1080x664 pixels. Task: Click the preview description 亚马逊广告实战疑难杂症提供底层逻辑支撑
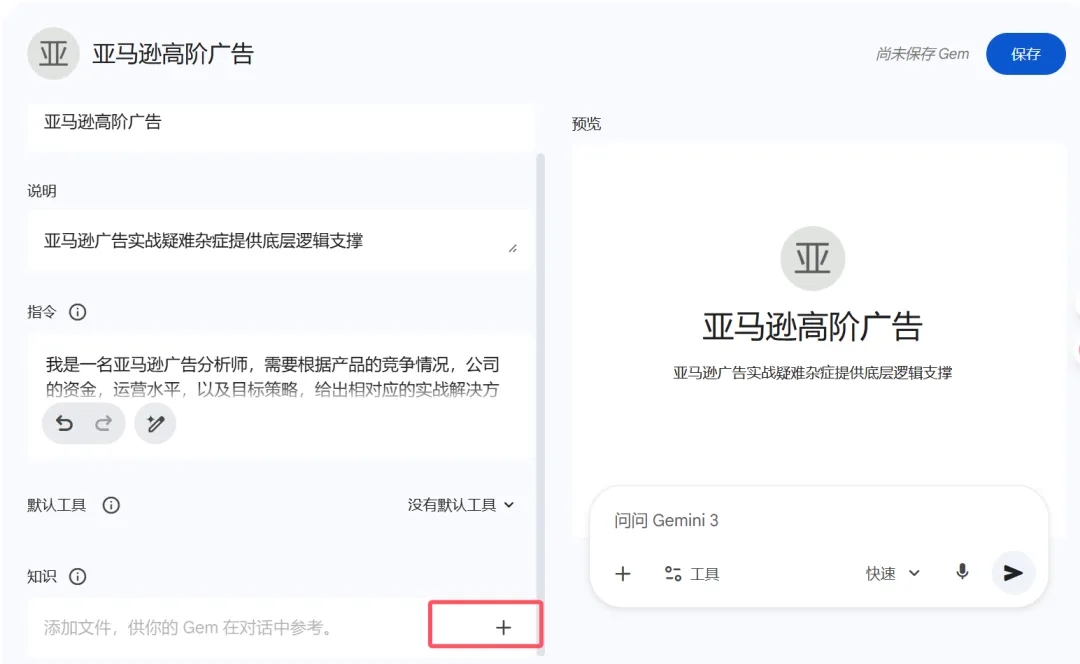tap(812, 373)
